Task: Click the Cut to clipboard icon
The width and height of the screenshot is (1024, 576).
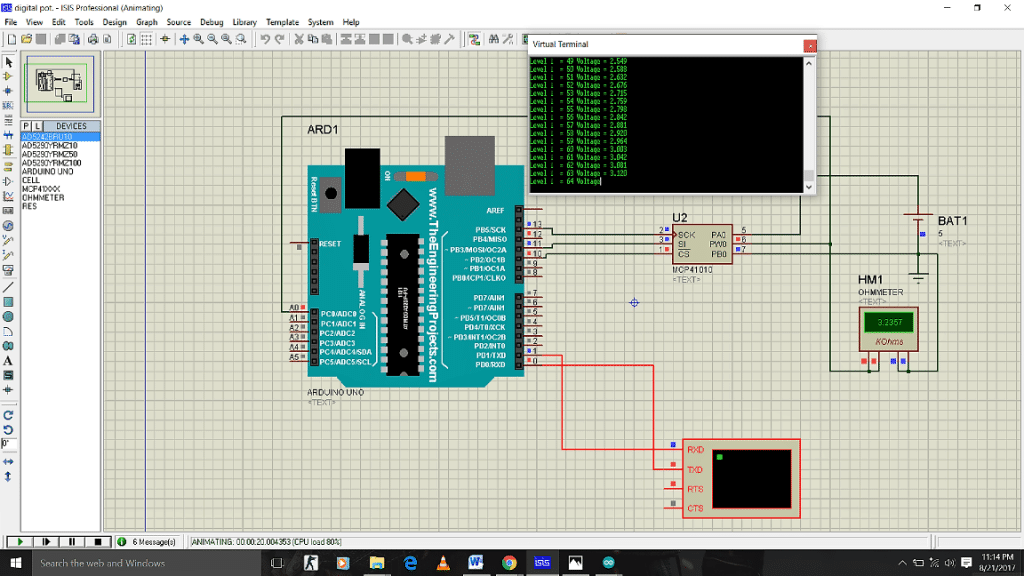Action: [299, 39]
